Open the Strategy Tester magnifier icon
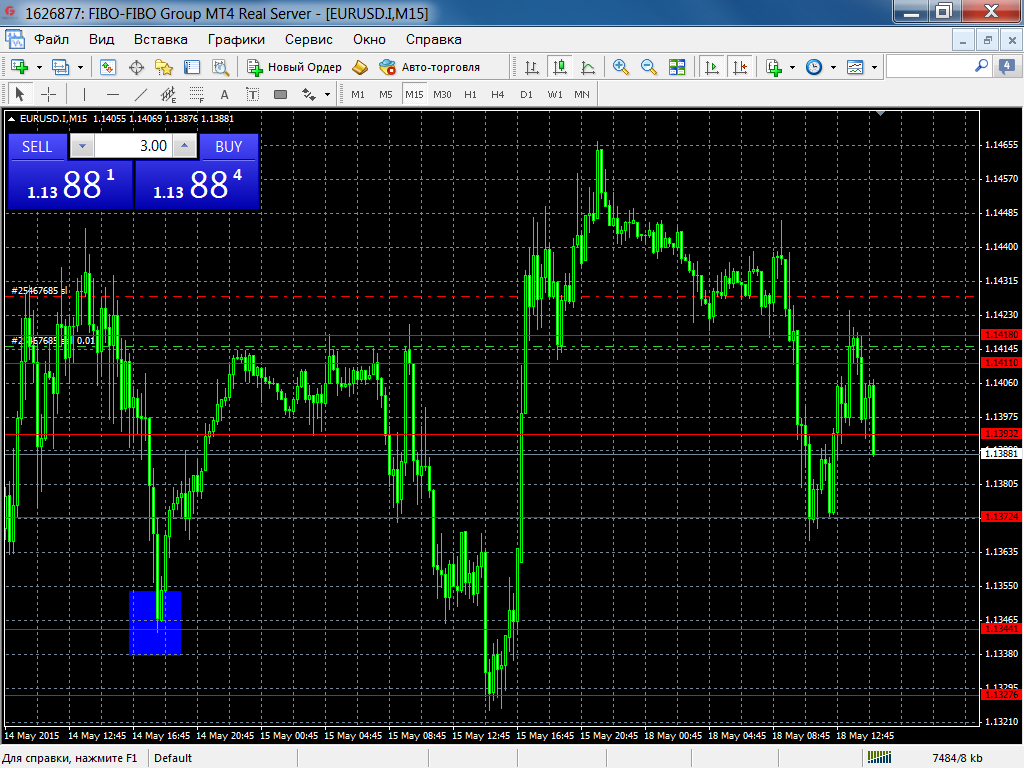This screenshot has width=1024, height=768. [221, 67]
